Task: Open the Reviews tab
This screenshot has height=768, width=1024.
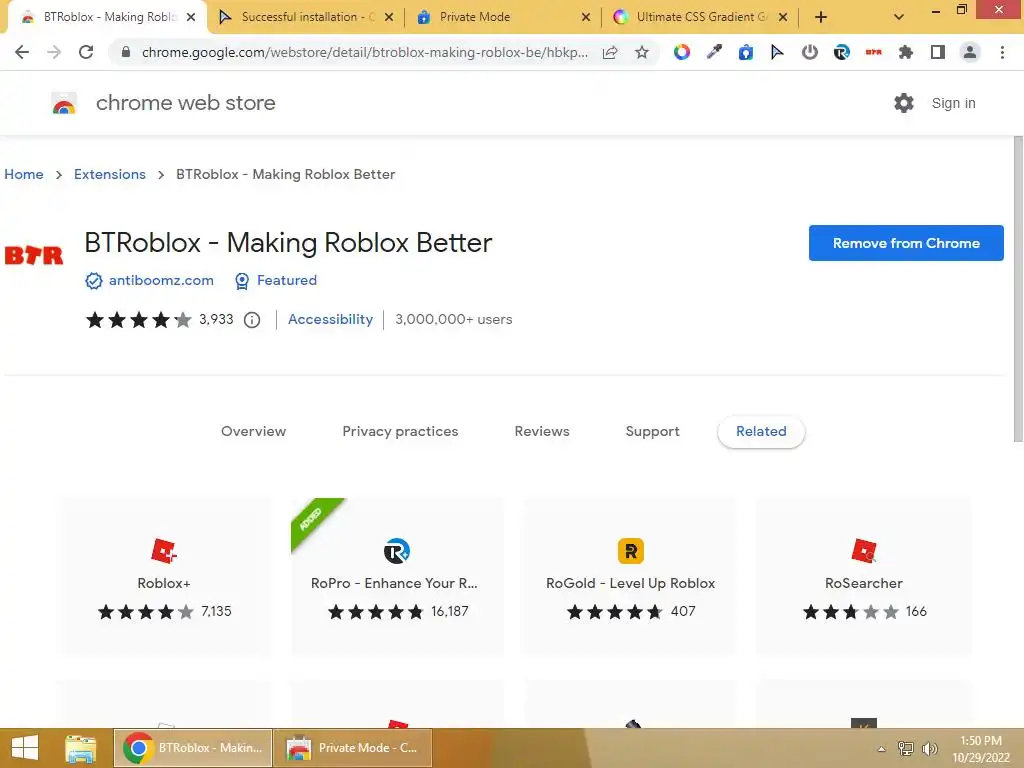Action: click(542, 431)
